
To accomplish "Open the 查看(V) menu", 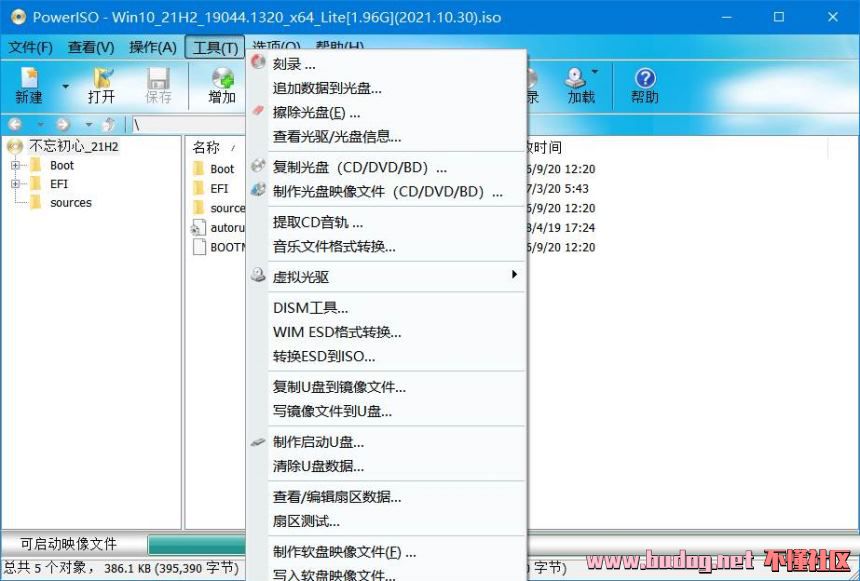I will tap(91, 48).
